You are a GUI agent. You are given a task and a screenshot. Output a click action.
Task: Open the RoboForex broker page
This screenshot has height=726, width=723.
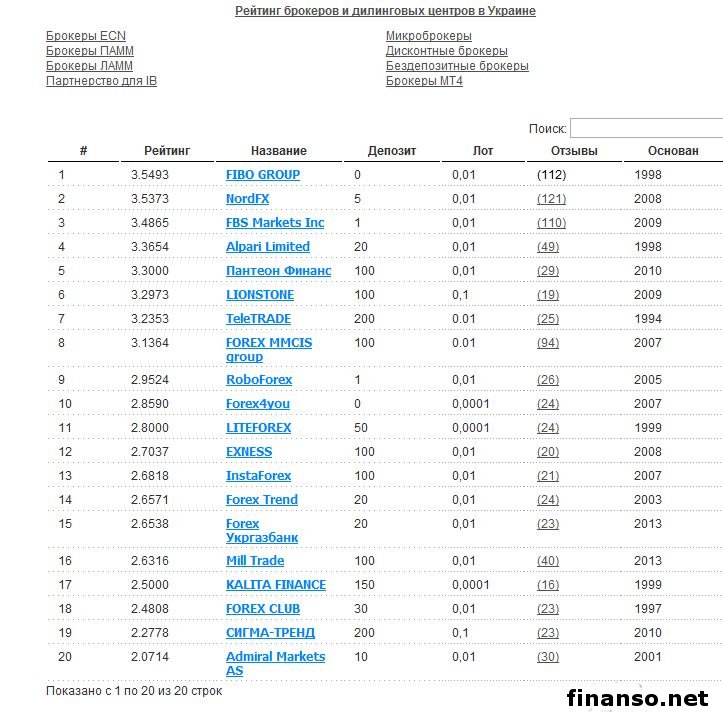click(258, 380)
